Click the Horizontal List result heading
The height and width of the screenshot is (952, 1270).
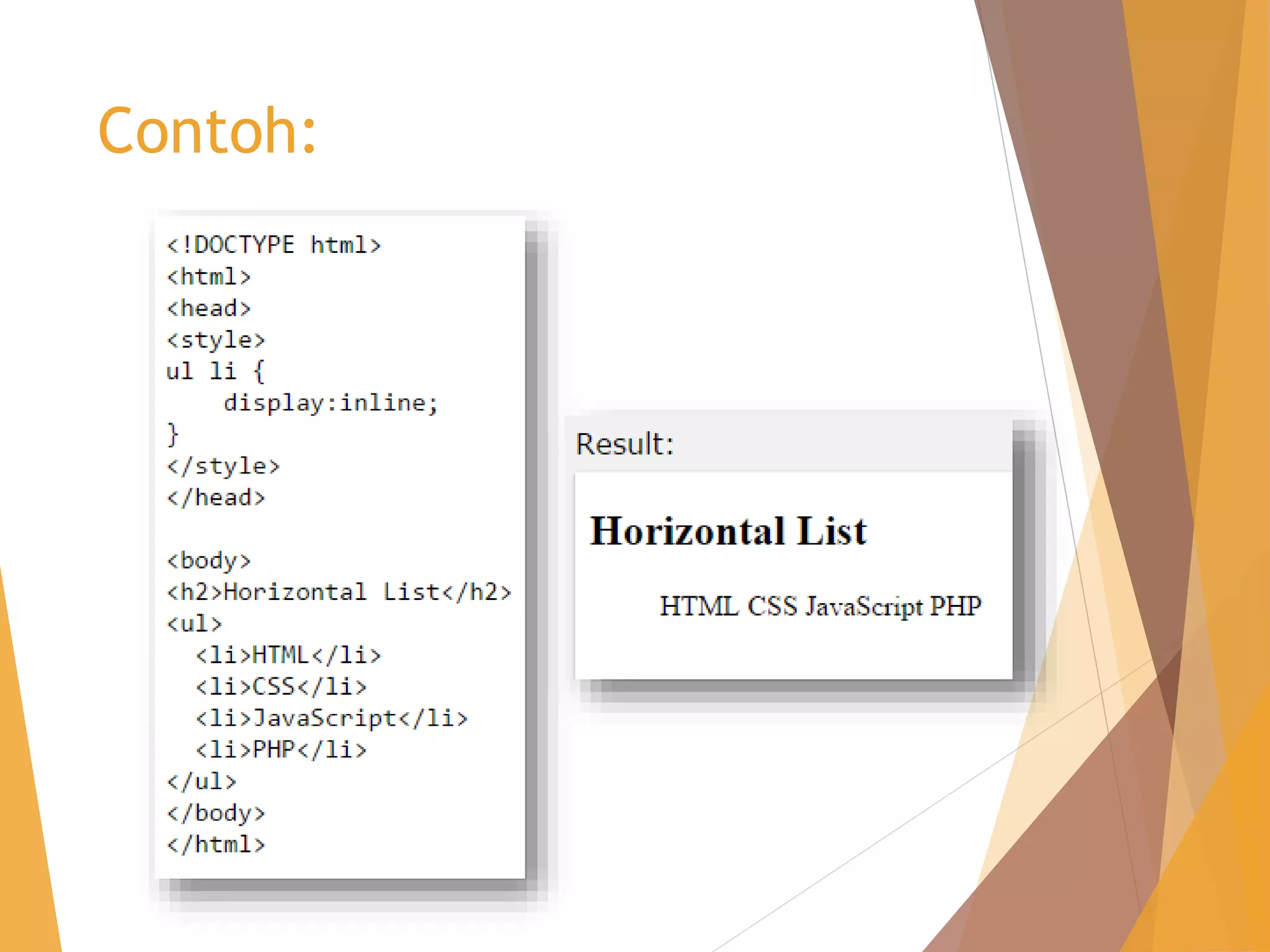728,531
